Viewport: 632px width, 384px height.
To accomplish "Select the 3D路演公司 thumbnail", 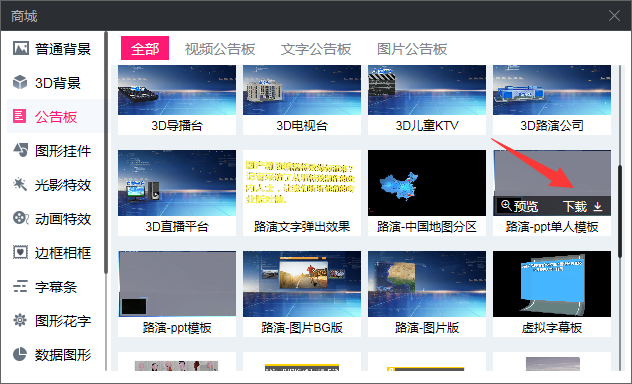I will pos(552,90).
